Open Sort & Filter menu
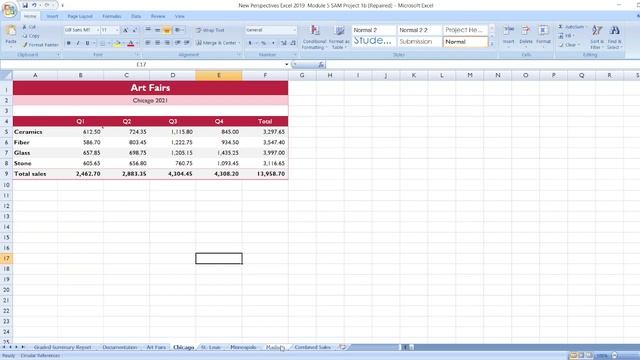Screen dimensions: 640x360 (x=597, y=37)
